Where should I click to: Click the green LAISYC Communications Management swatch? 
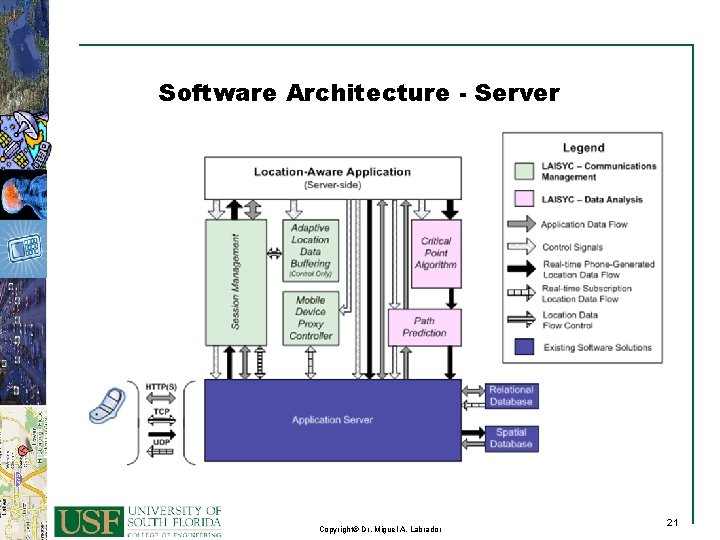pos(524,171)
